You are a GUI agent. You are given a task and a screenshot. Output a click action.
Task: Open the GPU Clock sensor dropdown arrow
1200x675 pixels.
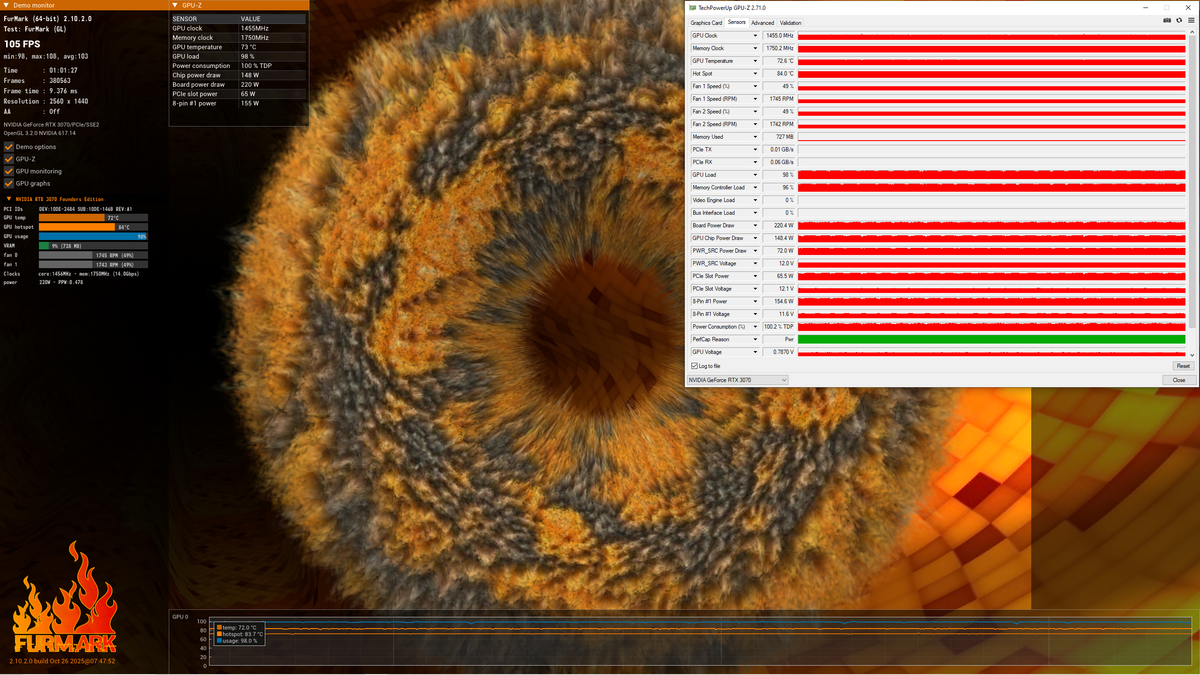pyautogui.click(x=755, y=36)
